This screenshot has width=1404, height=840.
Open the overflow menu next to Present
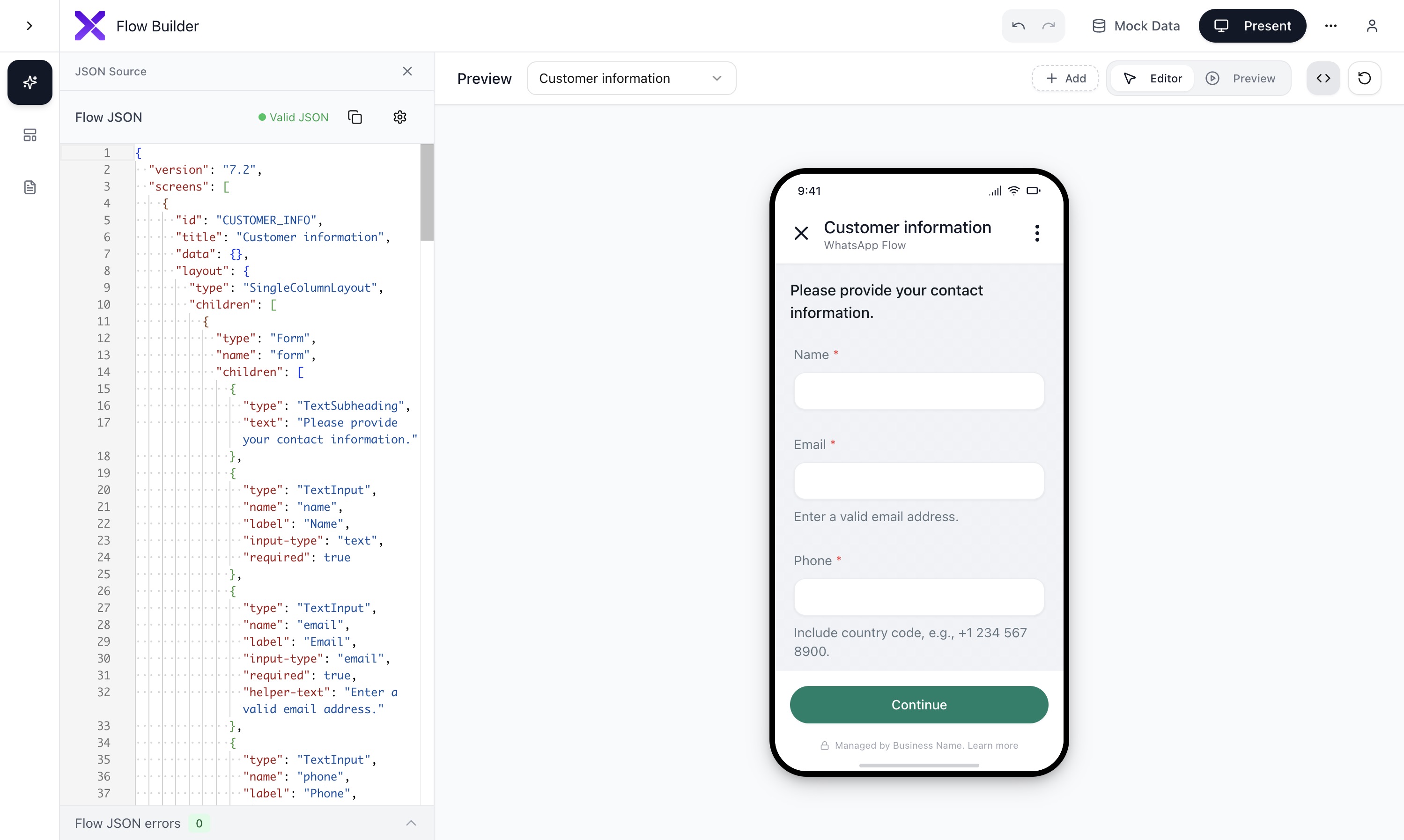click(x=1331, y=25)
